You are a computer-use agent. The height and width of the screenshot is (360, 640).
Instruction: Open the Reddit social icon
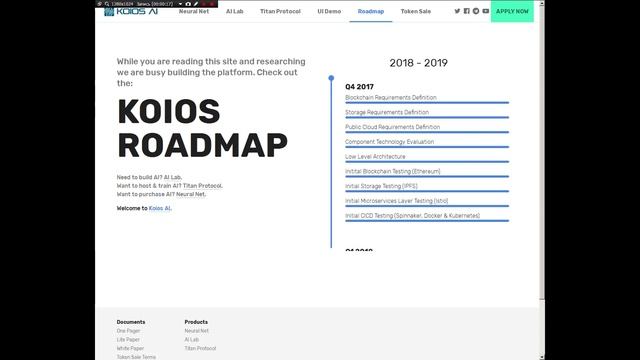476,11
